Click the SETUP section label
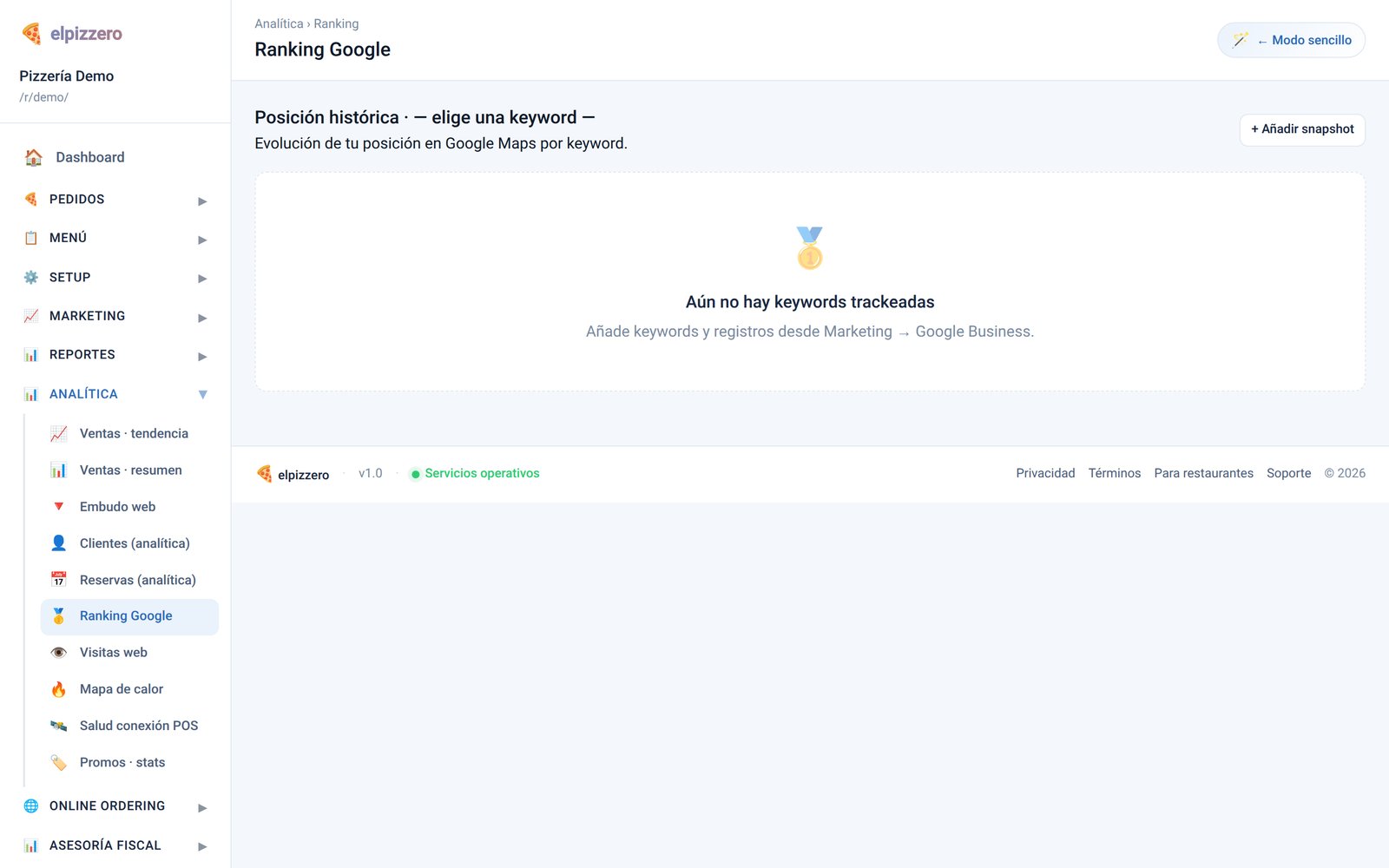Viewport: 1389px width, 868px height. click(x=69, y=277)
